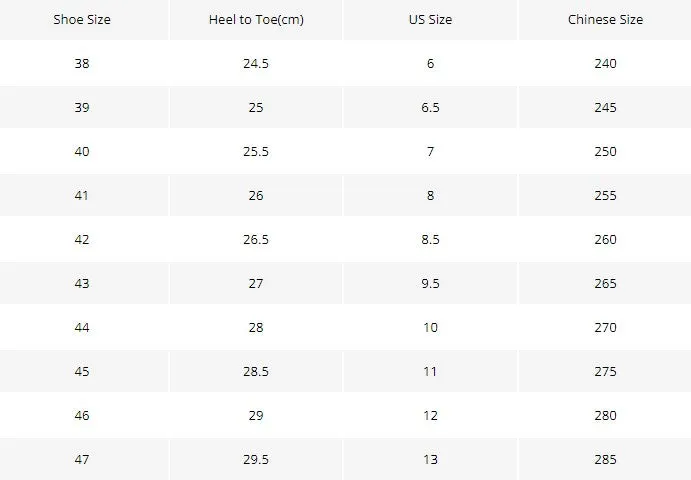Click shoe size 45 cell
This screenshot has height=480, width=691.
click(x=82, y=372)
